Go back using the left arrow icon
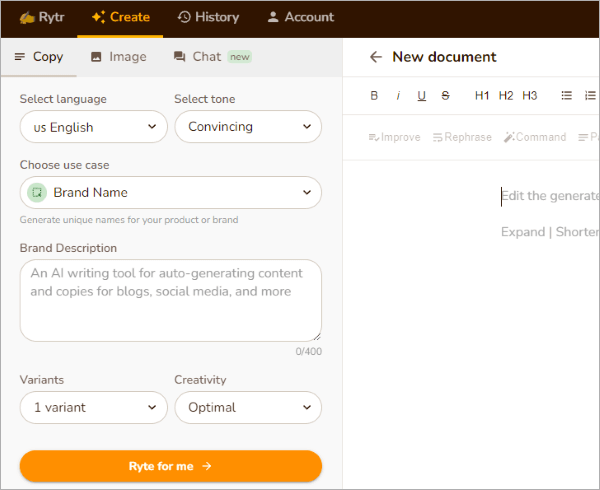The width and height of the screenshot is (600, 490). (x=376, y=57)
